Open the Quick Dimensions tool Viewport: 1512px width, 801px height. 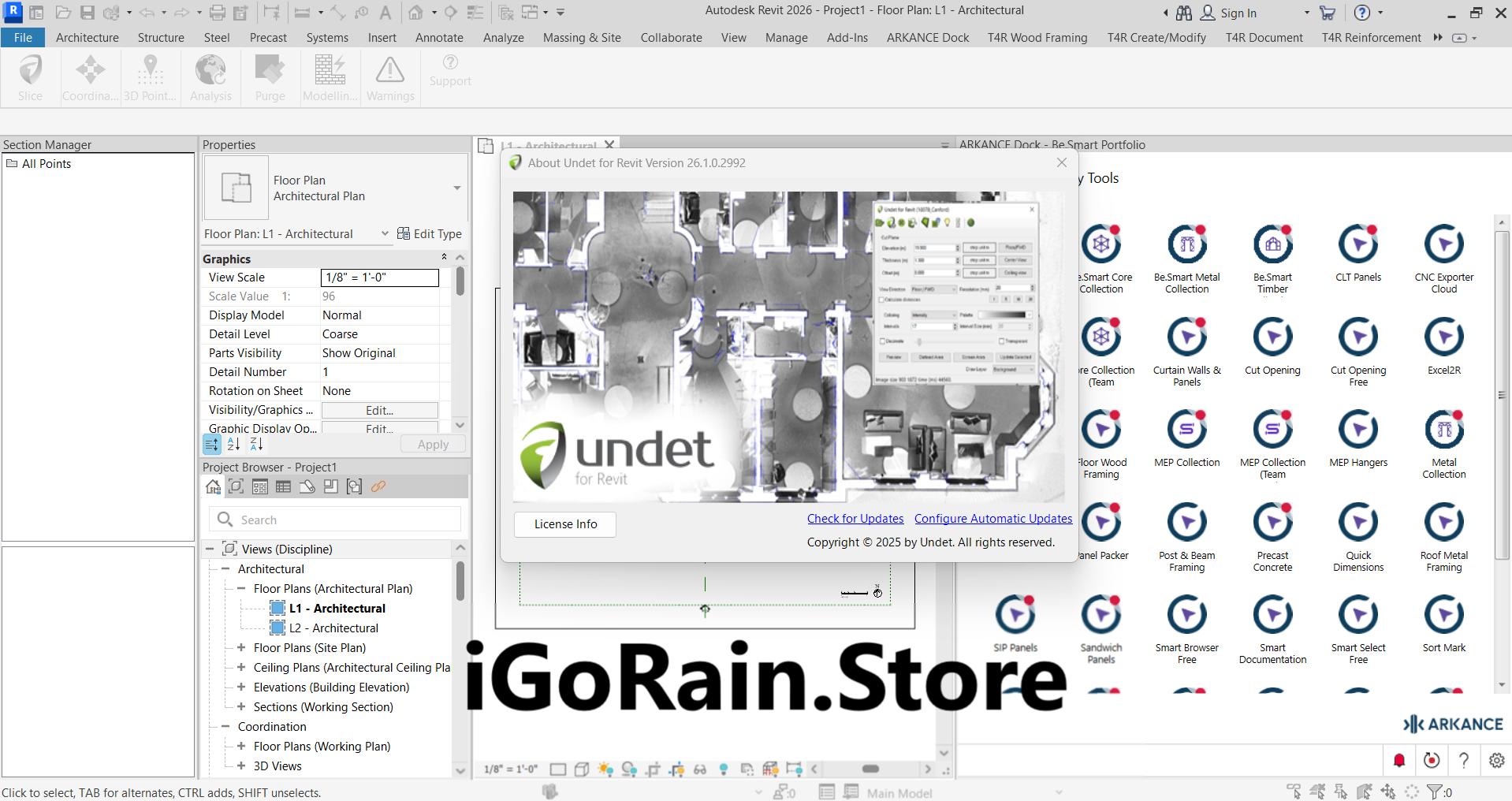tap(1357, 523)
